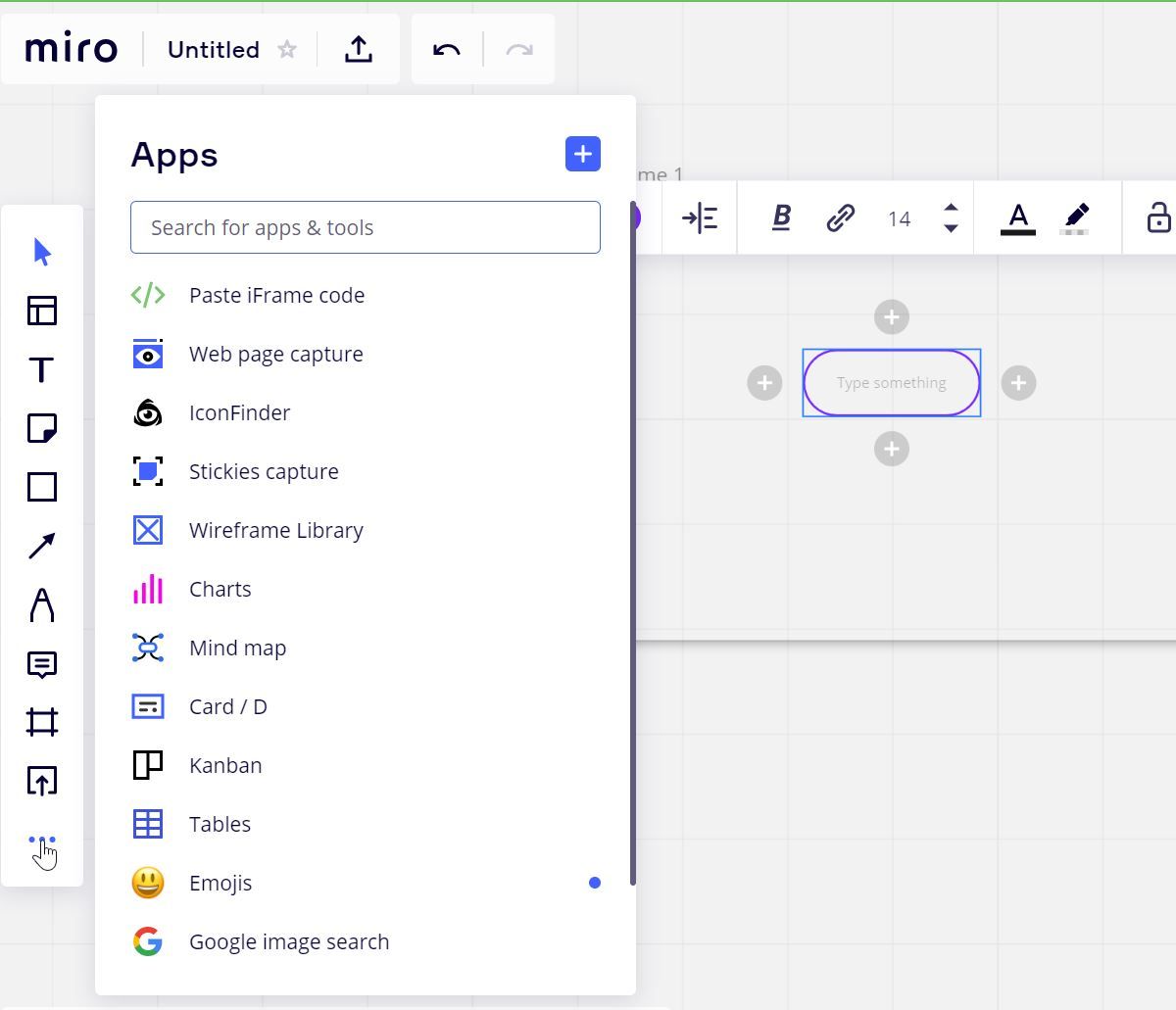Image resolution: width=1176 pixels, height=1010 pixels.
Task: Add node below the mind map shape
Action: click(892, 449)
